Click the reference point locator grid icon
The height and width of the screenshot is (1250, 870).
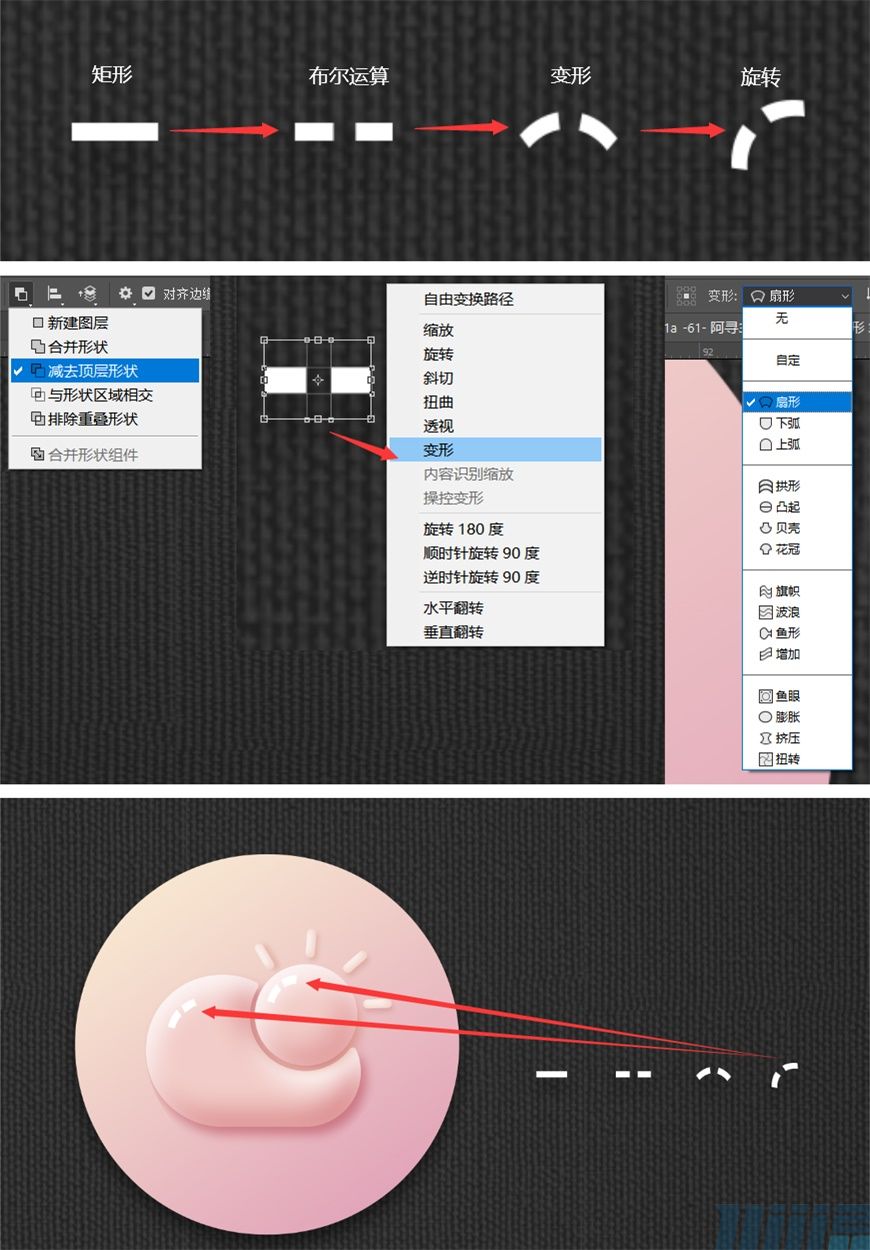point(686,295)
